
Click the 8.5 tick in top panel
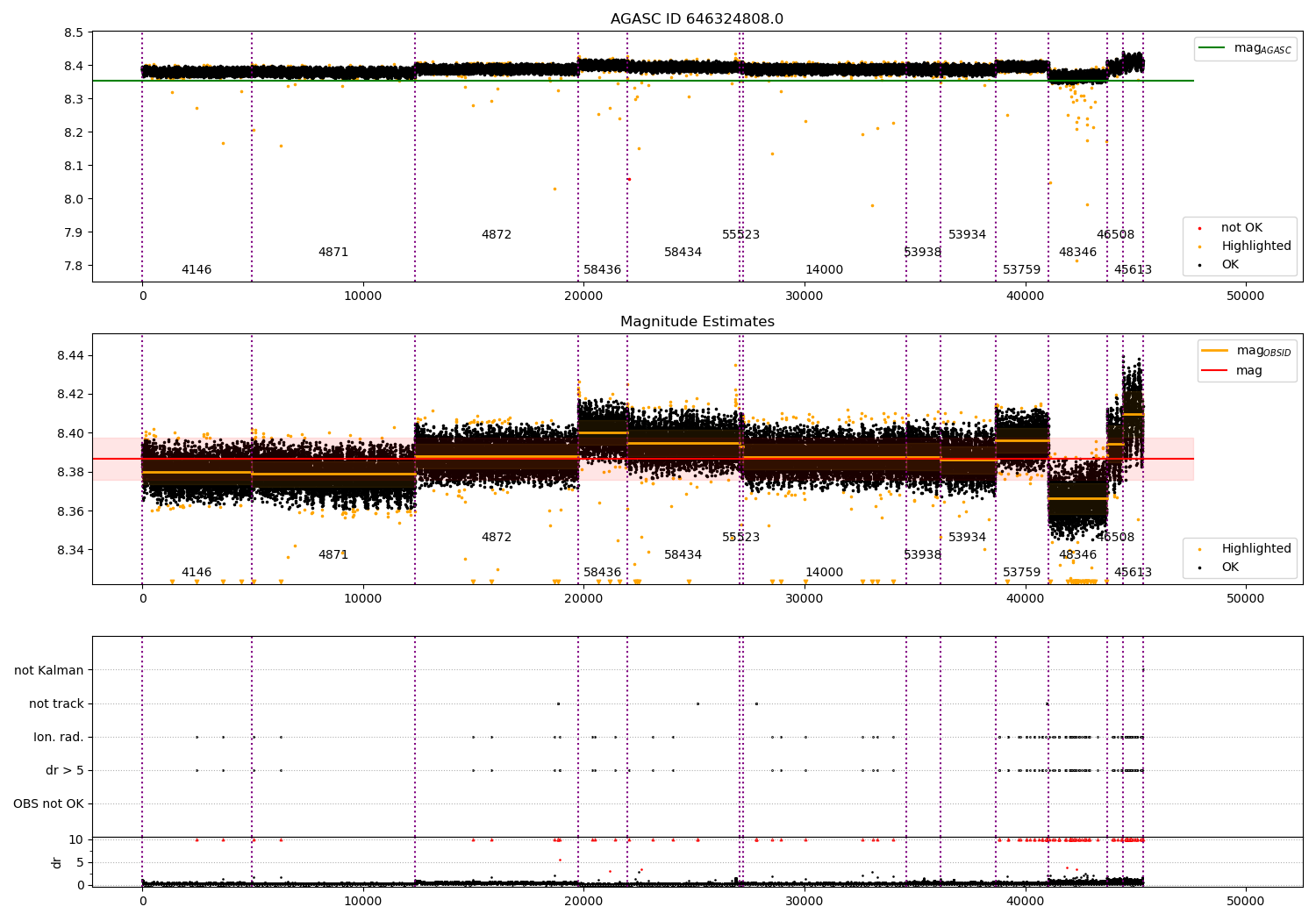[75, 33]
